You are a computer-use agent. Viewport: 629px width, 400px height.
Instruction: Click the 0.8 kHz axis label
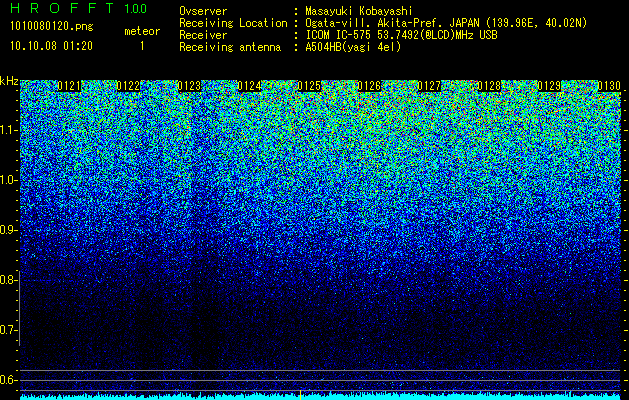(8, 280)
